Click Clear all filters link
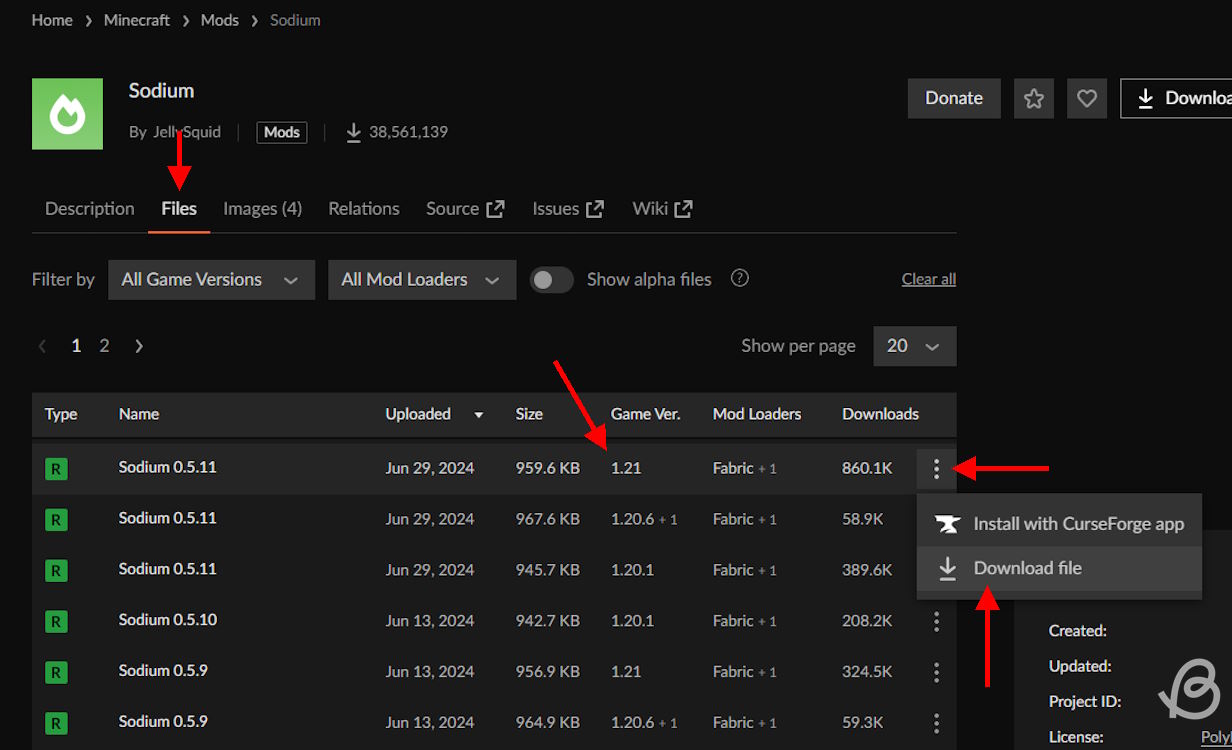The width and height of the screenshot is (1232, 750). point(928,280)
